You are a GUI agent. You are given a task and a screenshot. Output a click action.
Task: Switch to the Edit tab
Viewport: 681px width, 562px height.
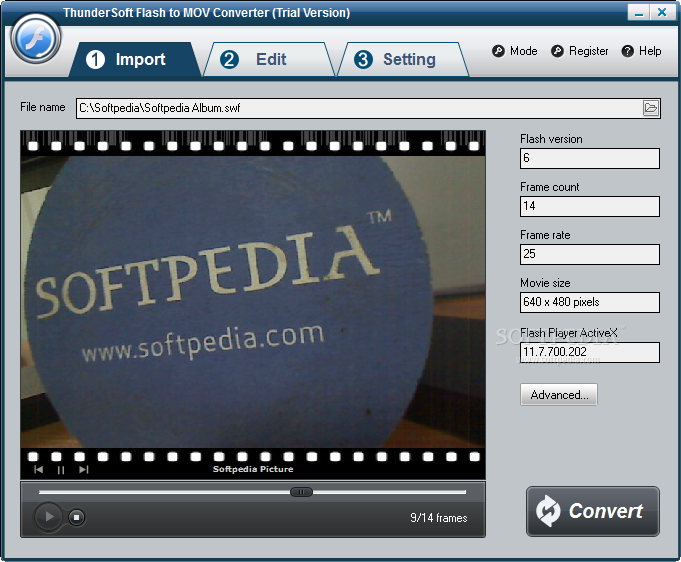tap(268, 60)
